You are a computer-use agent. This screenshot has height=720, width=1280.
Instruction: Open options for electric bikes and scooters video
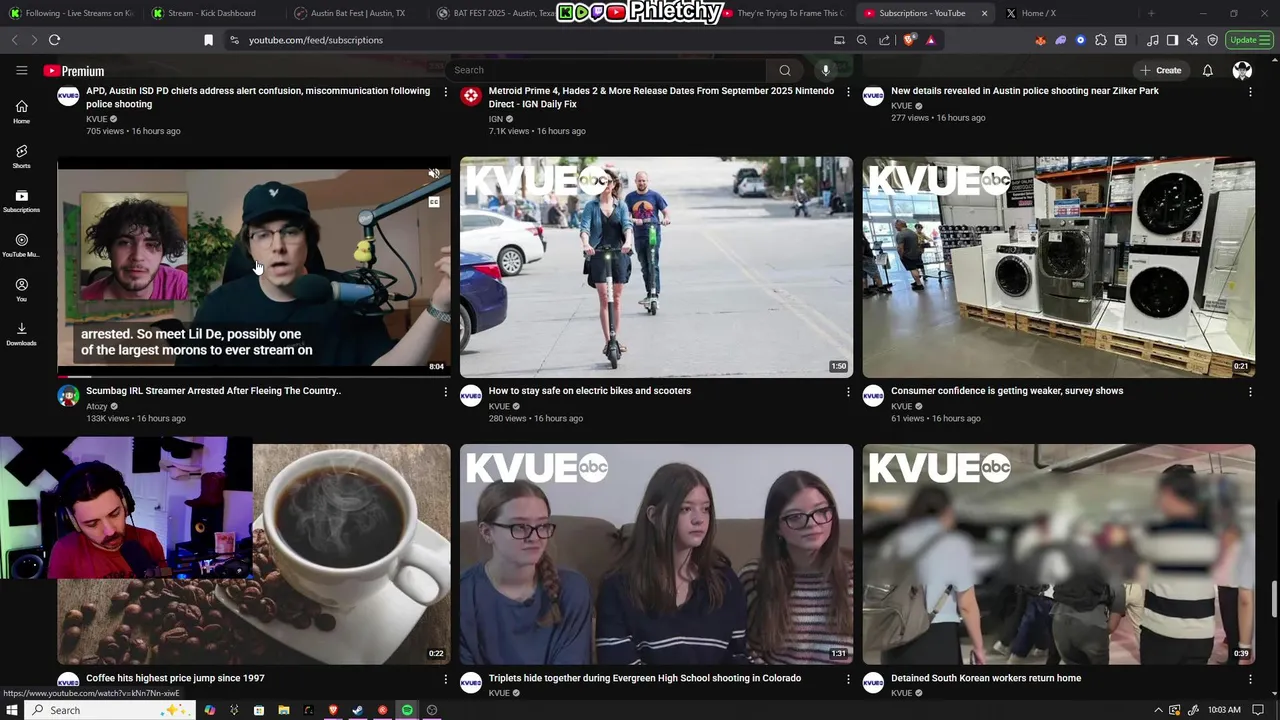click(x=848, y=392)
